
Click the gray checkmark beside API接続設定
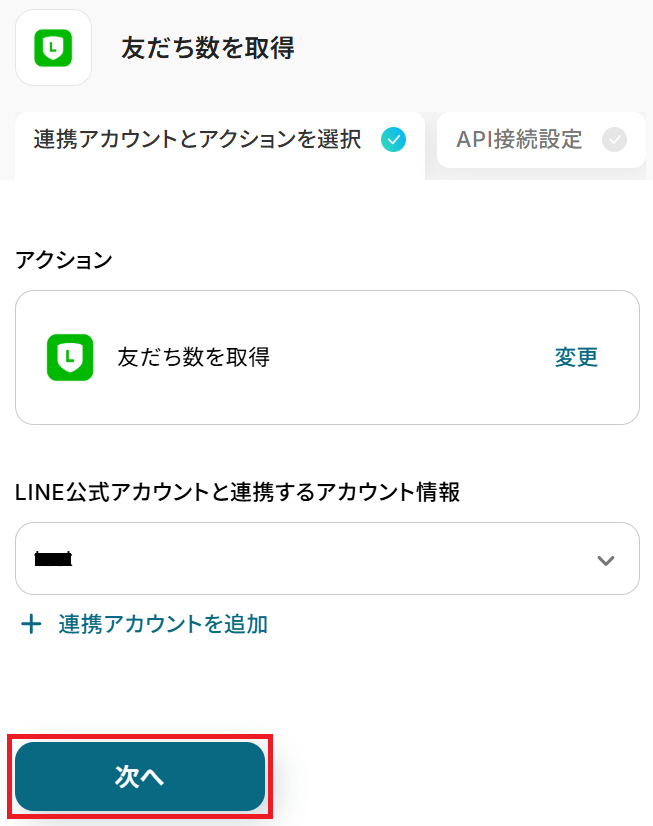tap(615, 140)
